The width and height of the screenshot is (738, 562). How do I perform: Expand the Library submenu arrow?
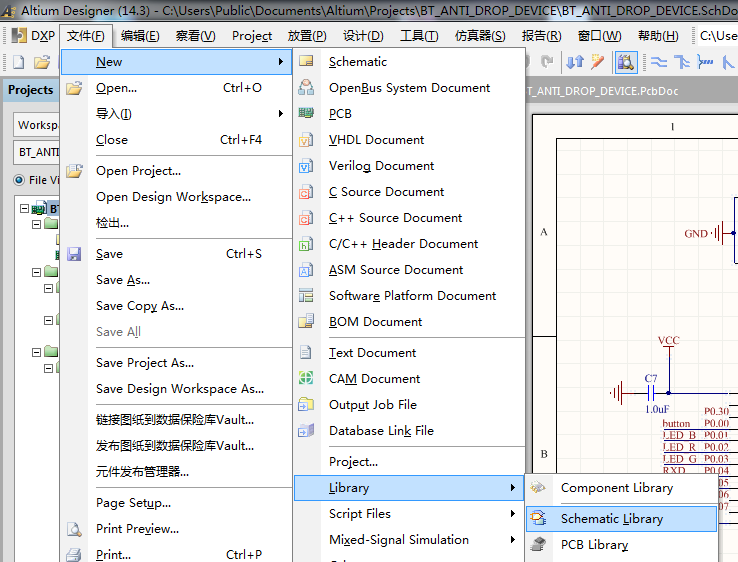point(513,488)
